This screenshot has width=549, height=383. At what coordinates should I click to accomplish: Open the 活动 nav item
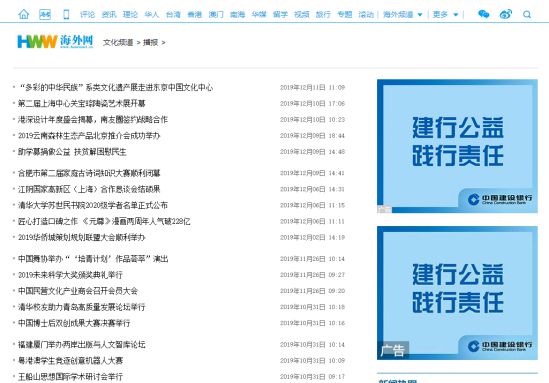point(366,15)
